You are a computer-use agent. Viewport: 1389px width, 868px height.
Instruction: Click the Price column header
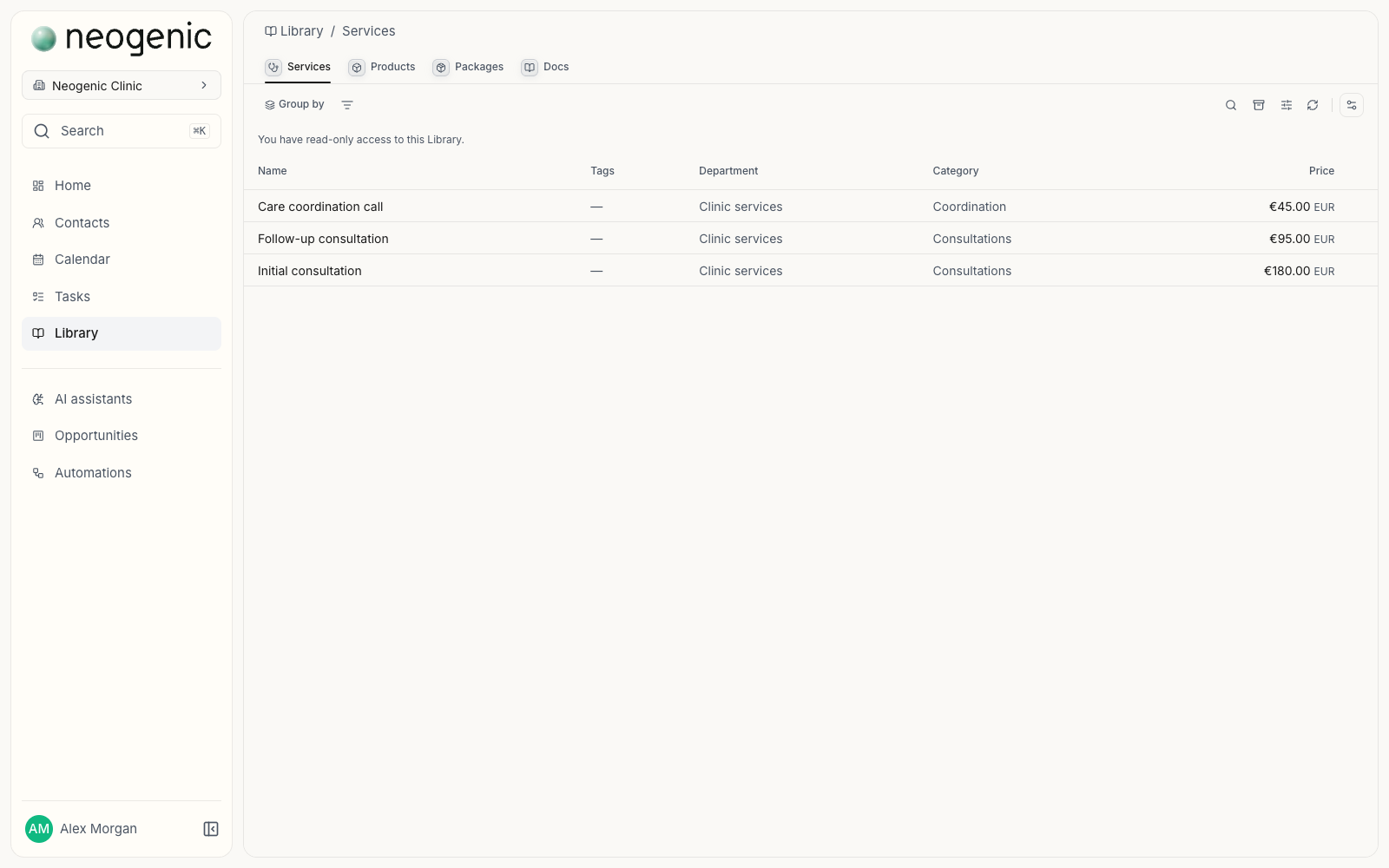(x=1321, y=171)
